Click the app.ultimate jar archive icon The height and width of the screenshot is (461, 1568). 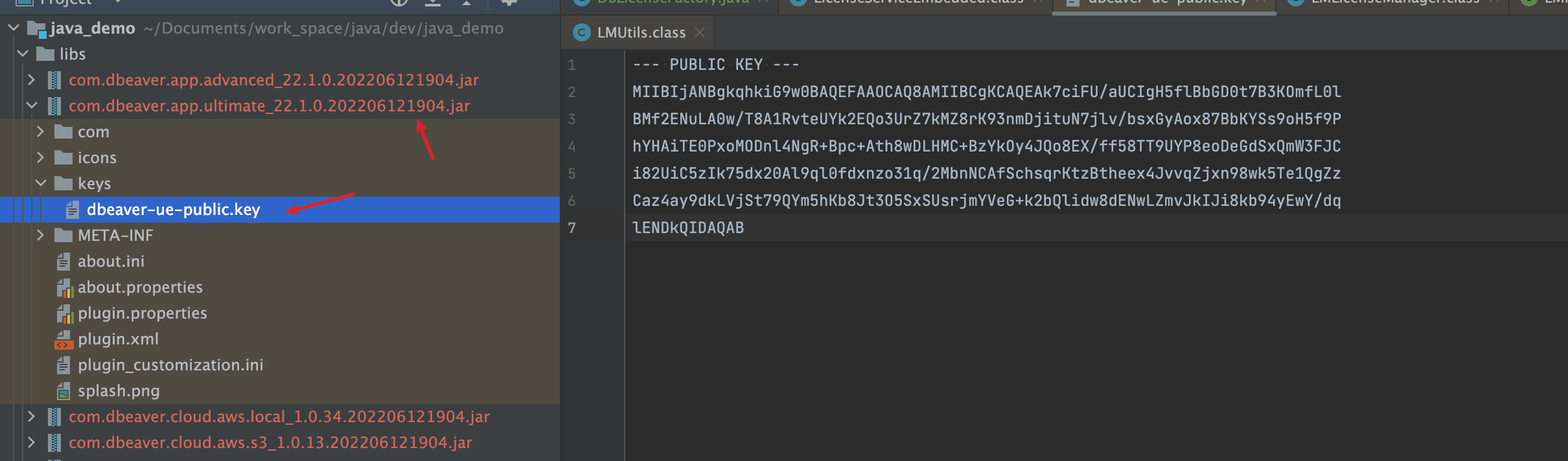54,106
